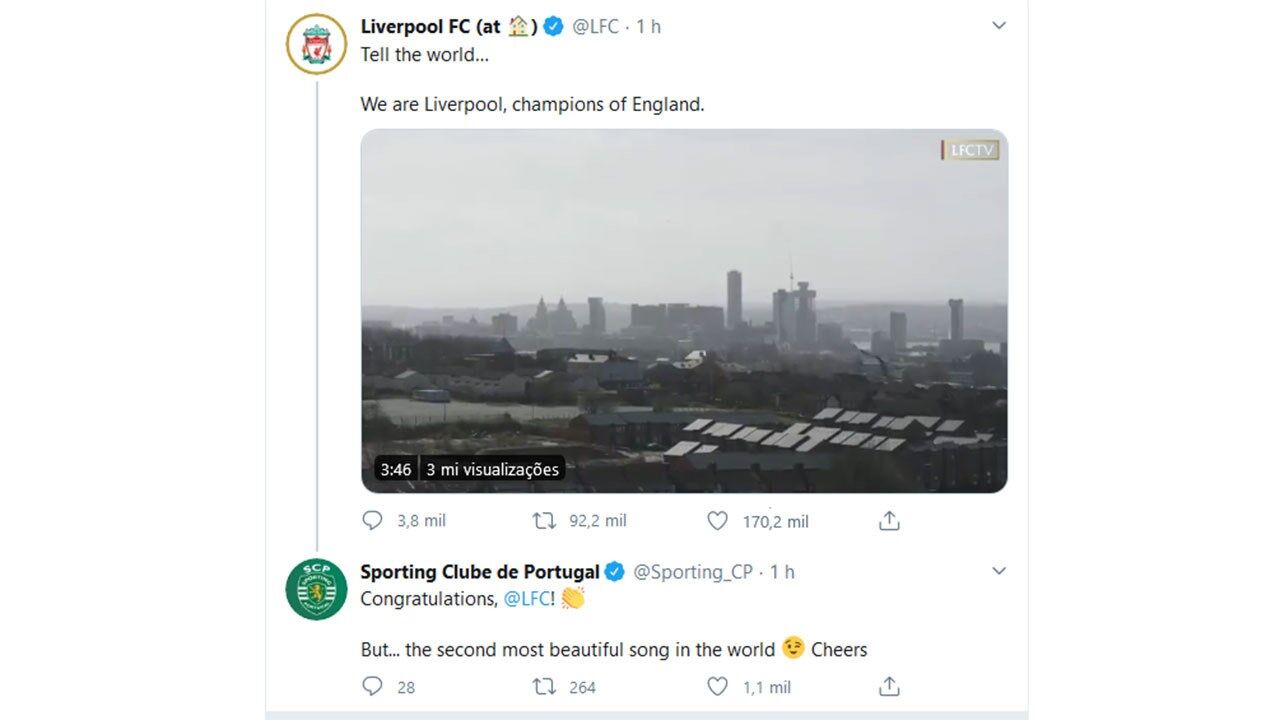Screen dimensions: 1280x720
Task: Click the @Sporting_CP handle
Action: [692, 572]
